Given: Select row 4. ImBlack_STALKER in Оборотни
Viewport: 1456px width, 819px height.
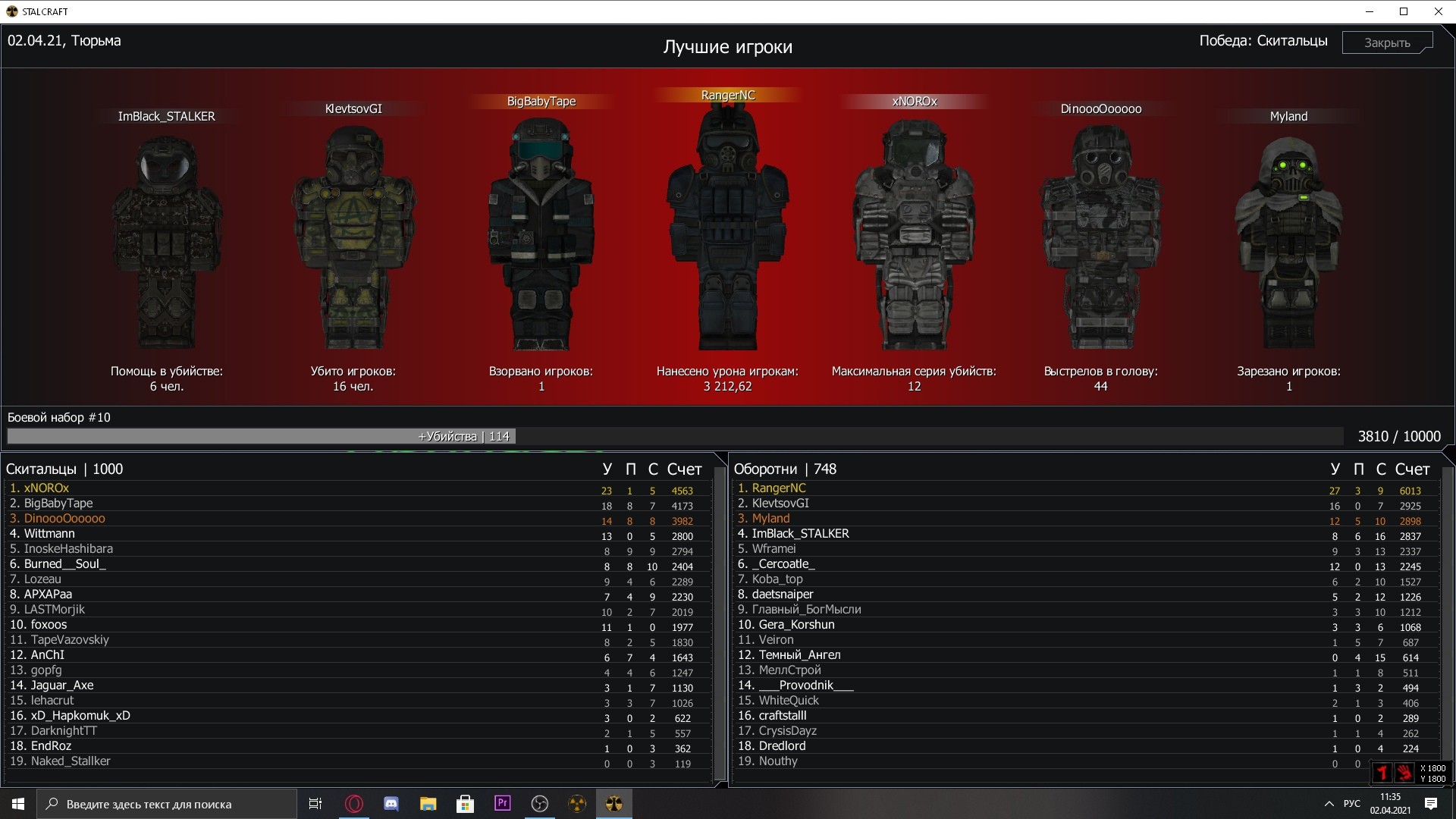Looking at the screenshot, I should click(x=1086, y=534).
